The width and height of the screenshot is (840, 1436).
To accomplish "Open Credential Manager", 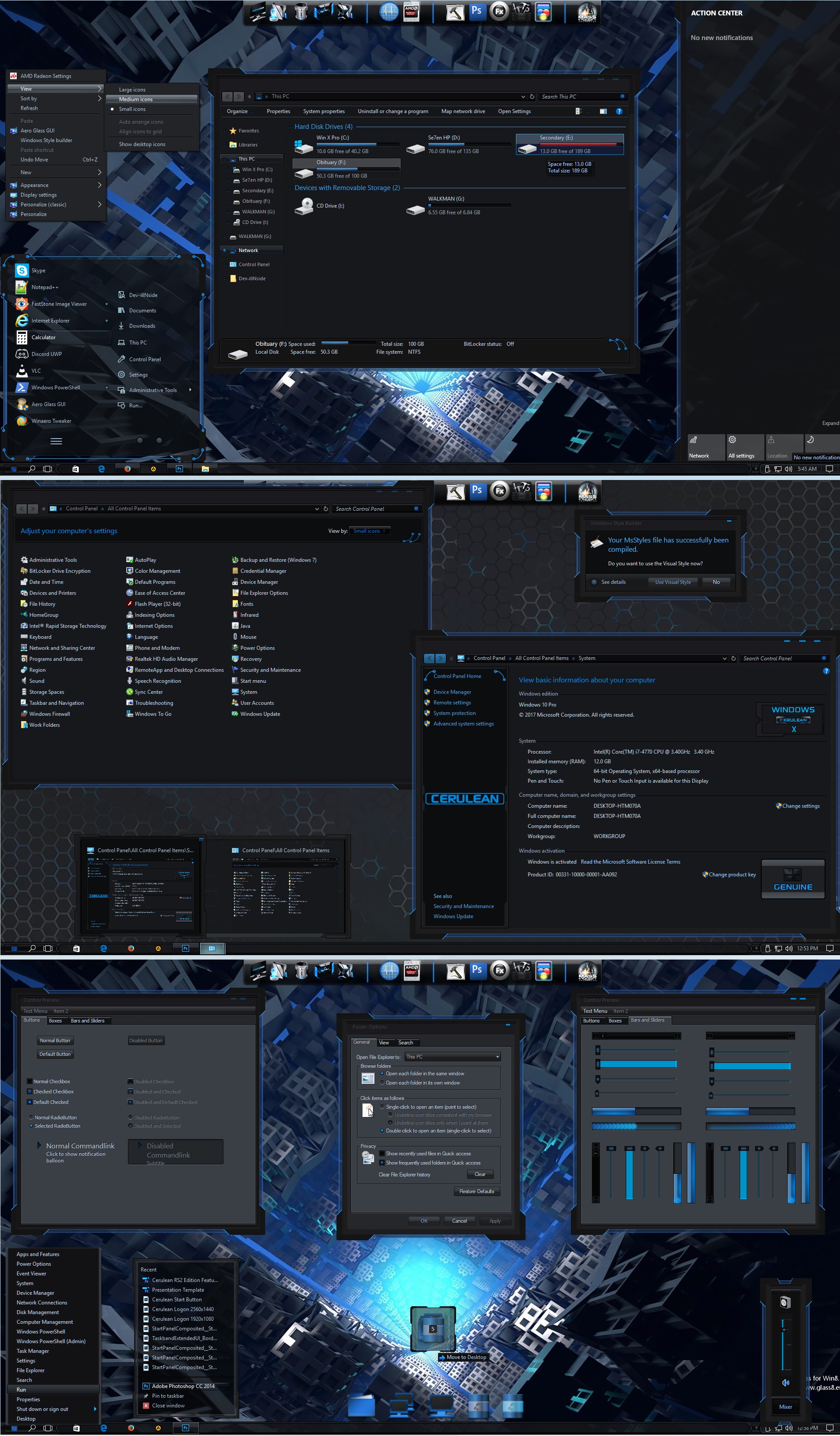I will click(x=259, y=571).
